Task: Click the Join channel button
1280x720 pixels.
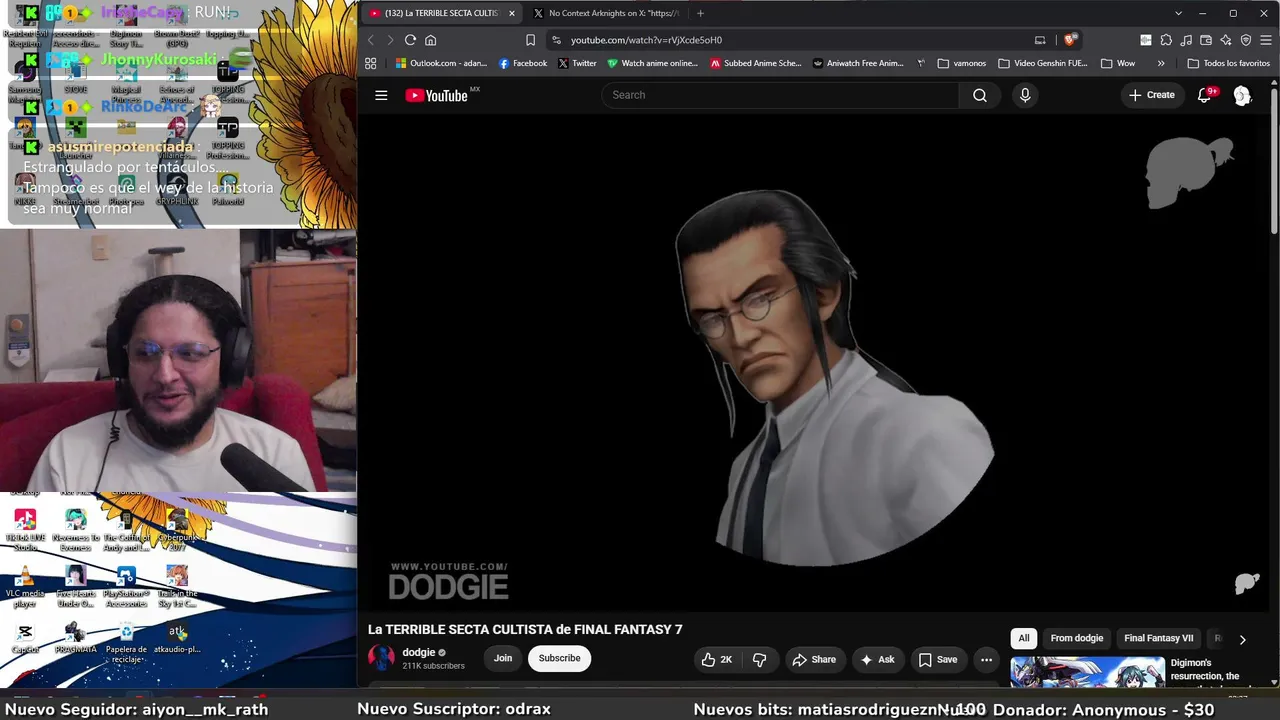Action: 503,658
